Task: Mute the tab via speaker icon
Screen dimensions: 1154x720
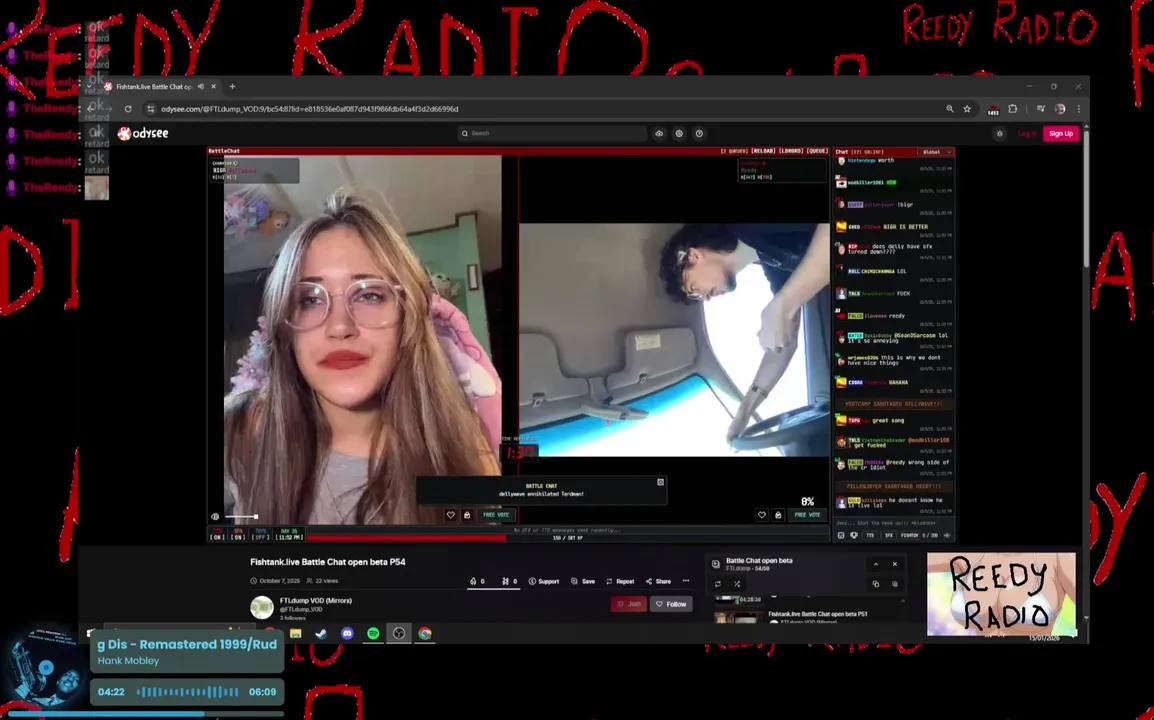Action: (x=201, y=86)
